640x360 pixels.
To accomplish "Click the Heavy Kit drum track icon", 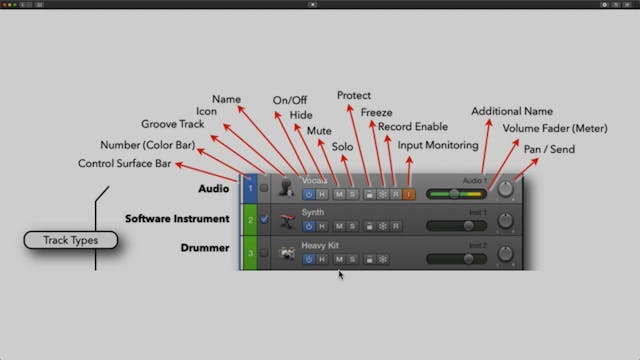I will tap(287, 253).
